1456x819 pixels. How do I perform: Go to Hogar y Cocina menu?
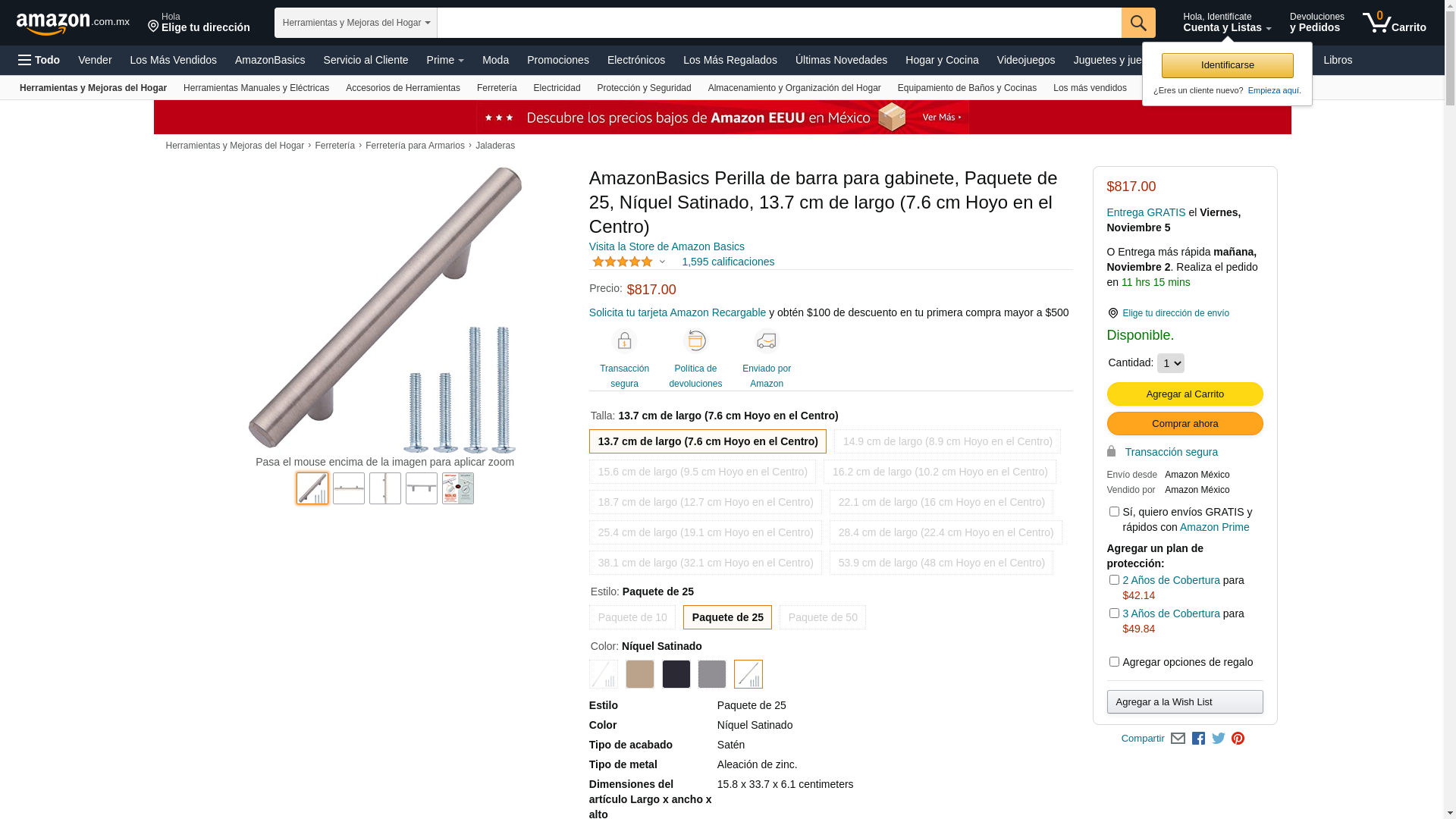942,60
